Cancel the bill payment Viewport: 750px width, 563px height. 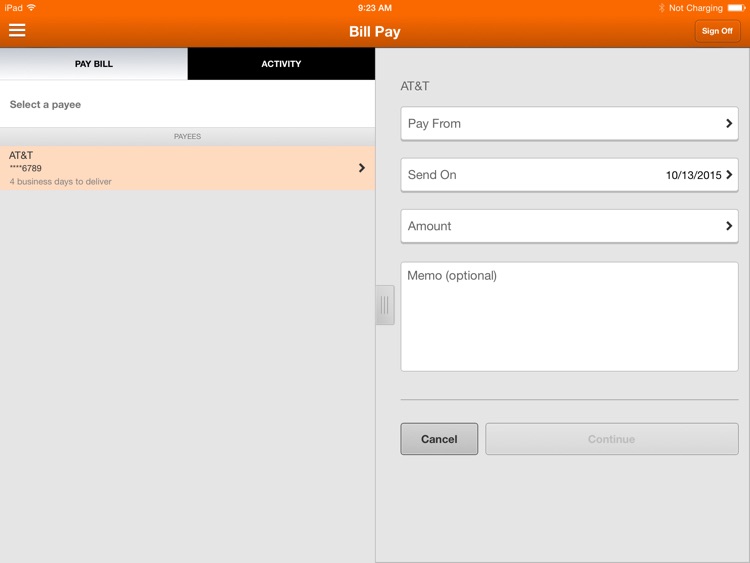point(439,439)
